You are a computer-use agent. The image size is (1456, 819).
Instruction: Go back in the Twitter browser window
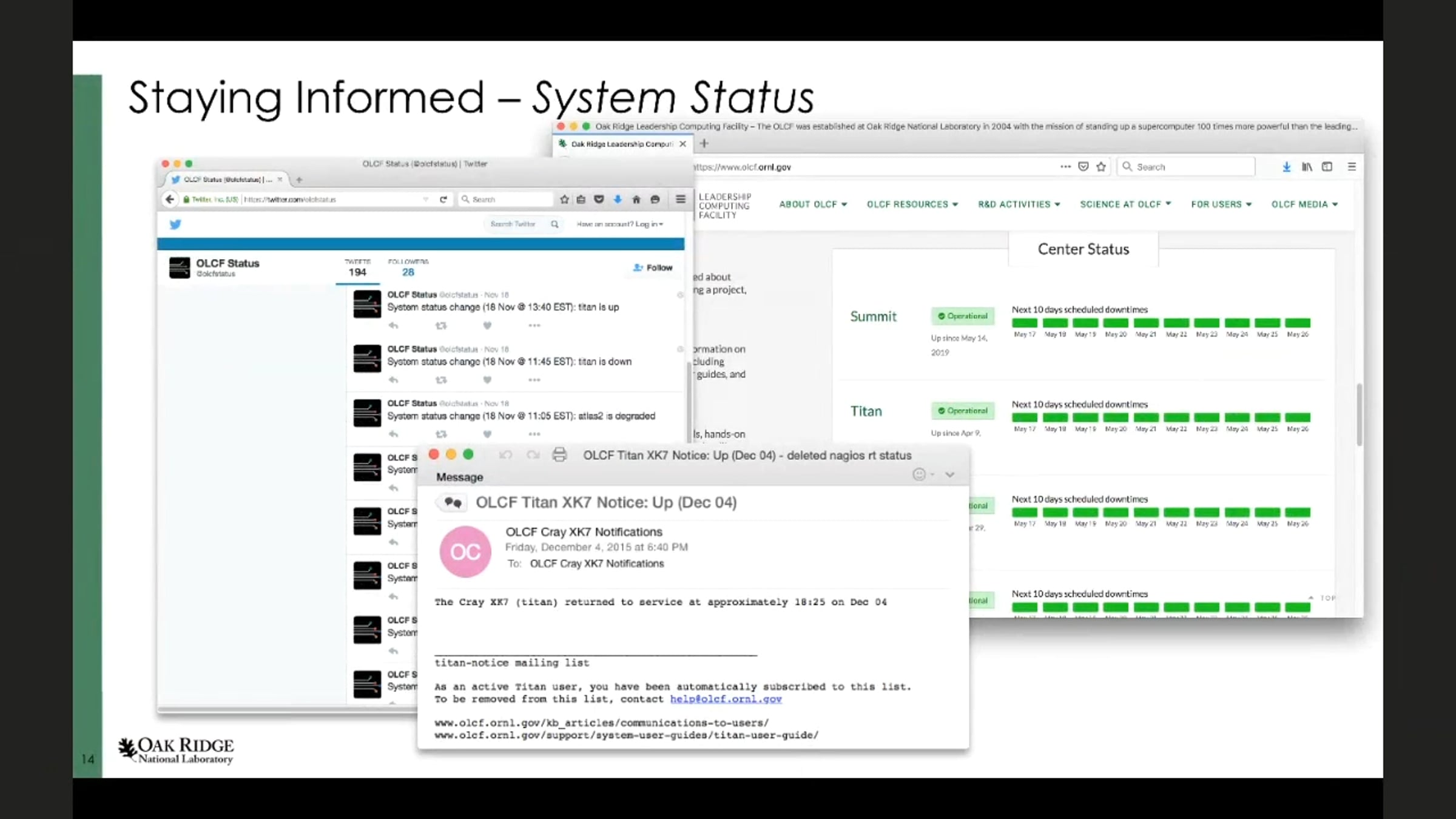170,199
